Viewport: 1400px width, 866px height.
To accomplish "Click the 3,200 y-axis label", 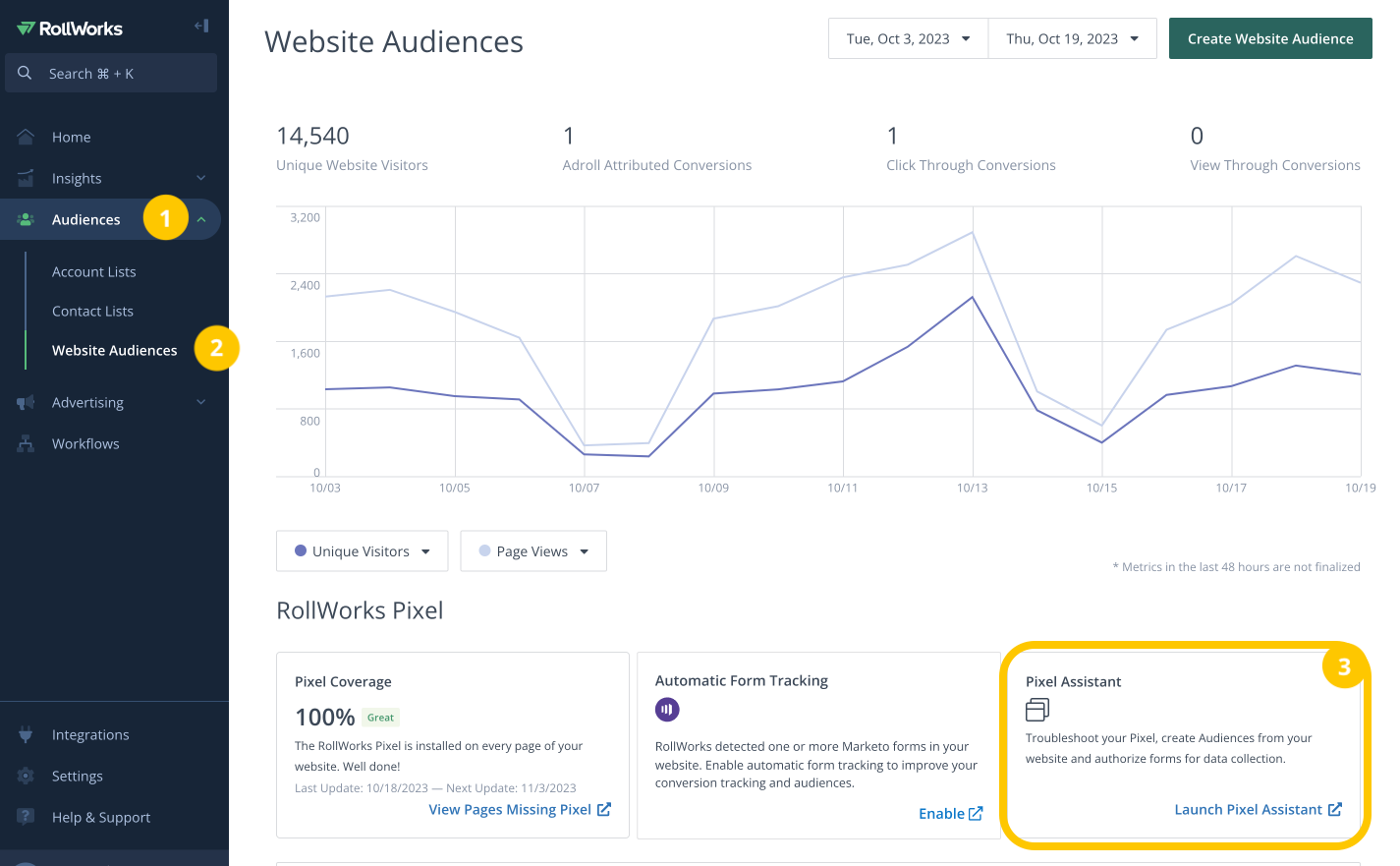I will (x=305, y=217).
